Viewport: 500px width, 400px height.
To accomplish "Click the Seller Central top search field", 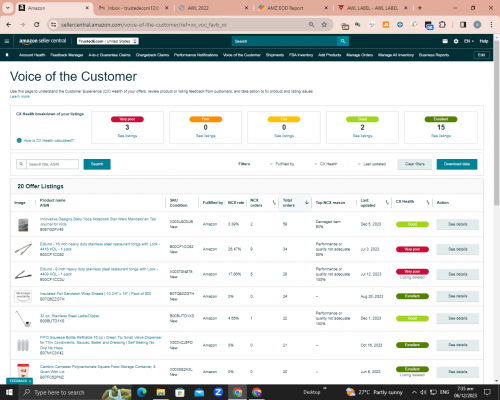I will pos(284,41).
